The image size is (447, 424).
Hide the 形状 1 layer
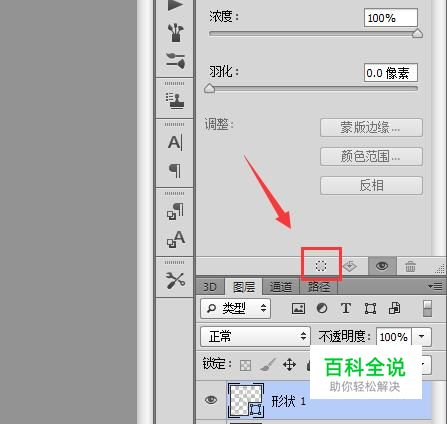coord(211,399)
